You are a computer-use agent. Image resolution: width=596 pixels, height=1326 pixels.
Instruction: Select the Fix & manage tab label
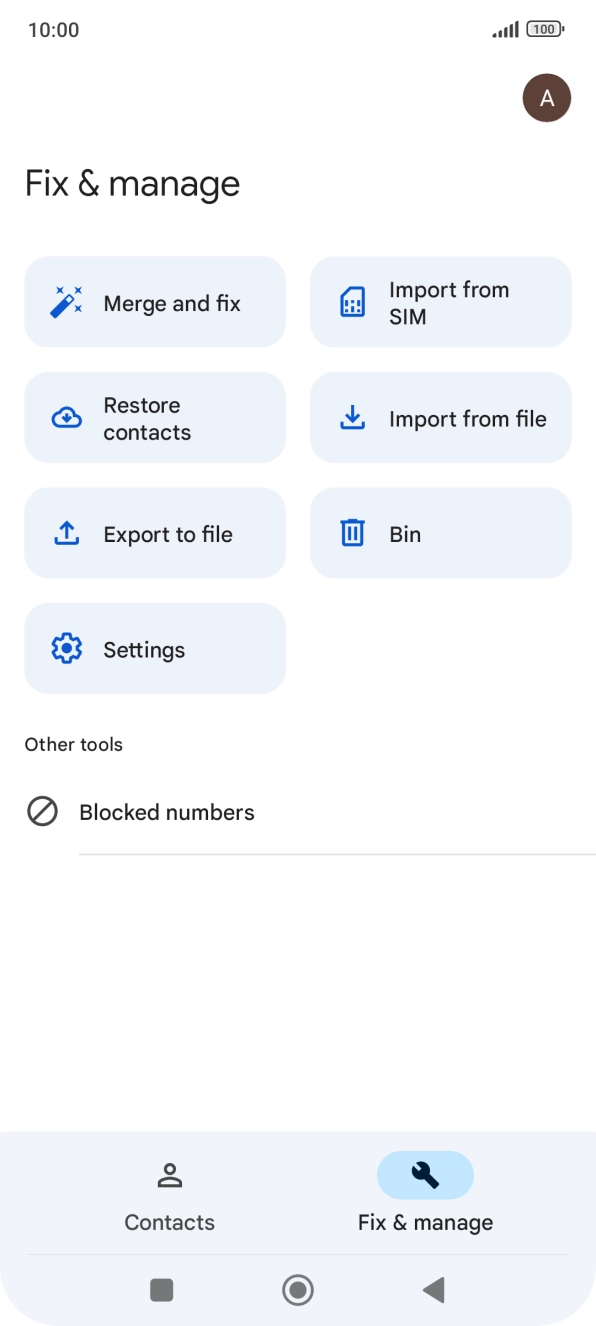[425, 1222]
